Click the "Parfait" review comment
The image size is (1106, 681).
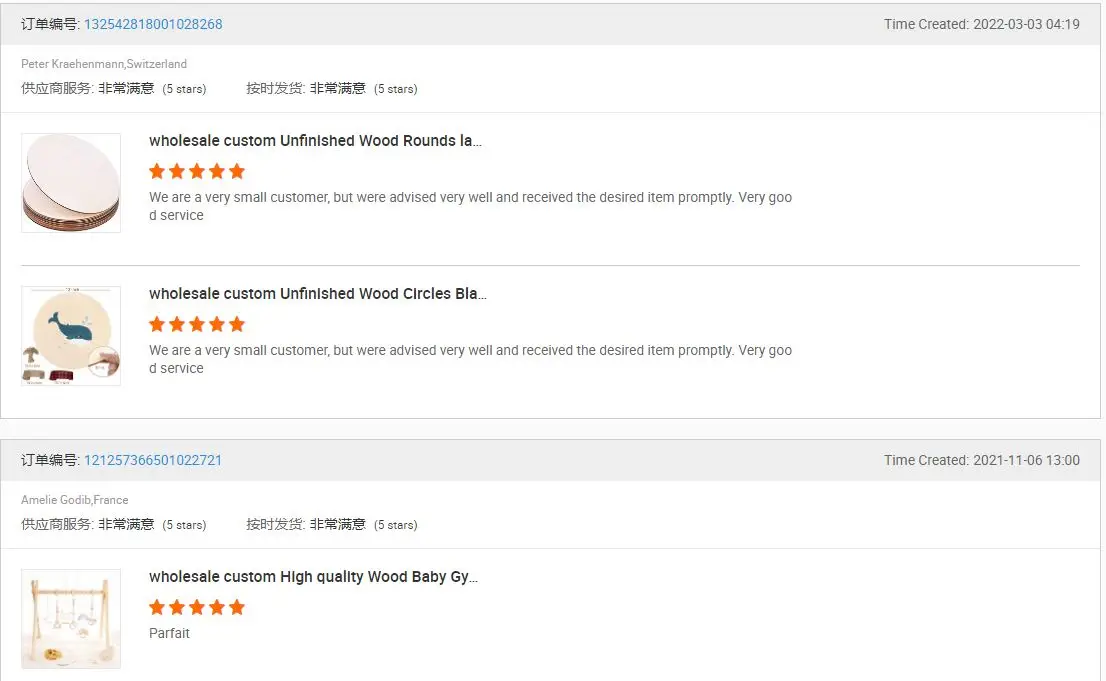[x=169, y=633]
